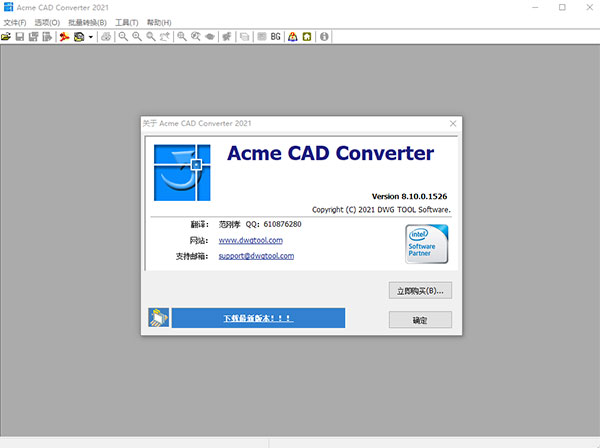Click the Acme CAD Converter blue logo
This screenshot has height=448, width=600.
pos(182,173)
